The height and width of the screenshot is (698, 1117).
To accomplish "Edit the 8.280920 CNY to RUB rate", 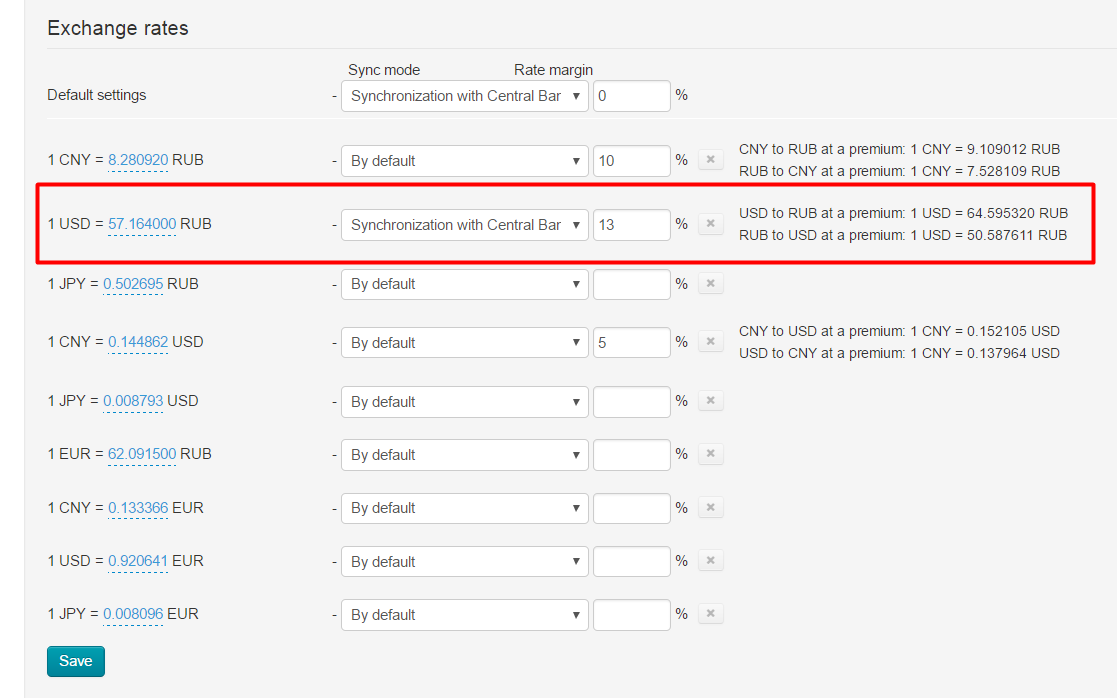I will [138, 160].
